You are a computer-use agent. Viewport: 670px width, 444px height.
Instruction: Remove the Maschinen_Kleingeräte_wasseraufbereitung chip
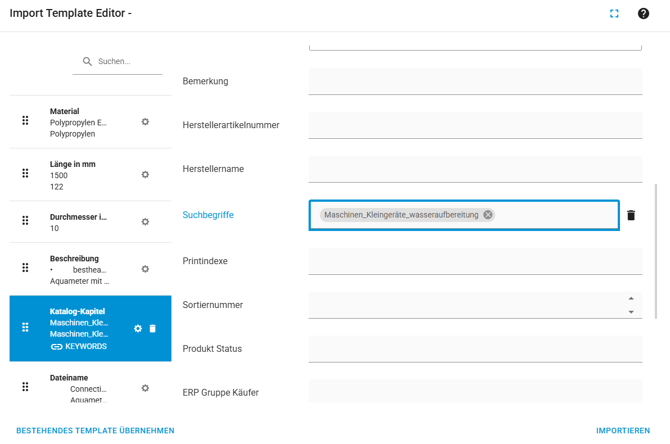point(488,215)
